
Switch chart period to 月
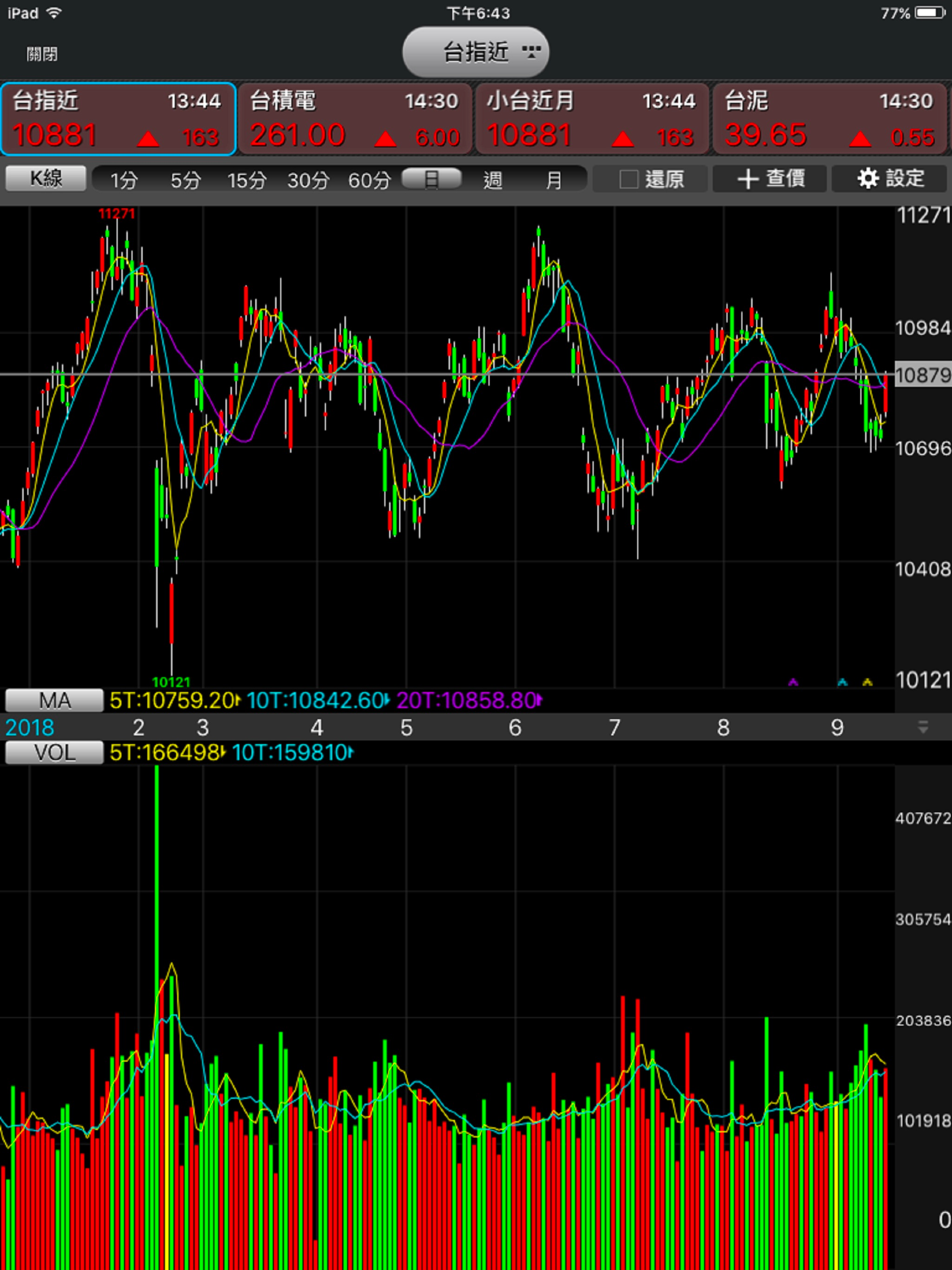coord(553,180)
